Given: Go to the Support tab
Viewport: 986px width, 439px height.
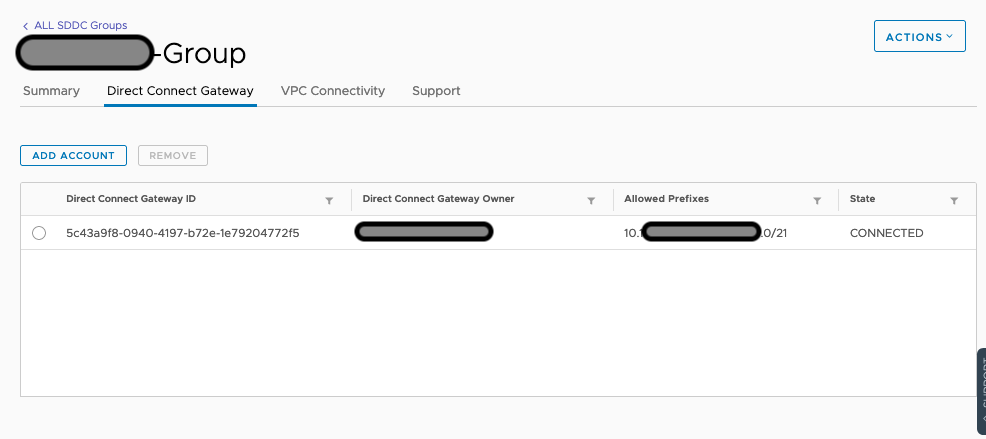Looking at the screenshot, I should (436, 91).
